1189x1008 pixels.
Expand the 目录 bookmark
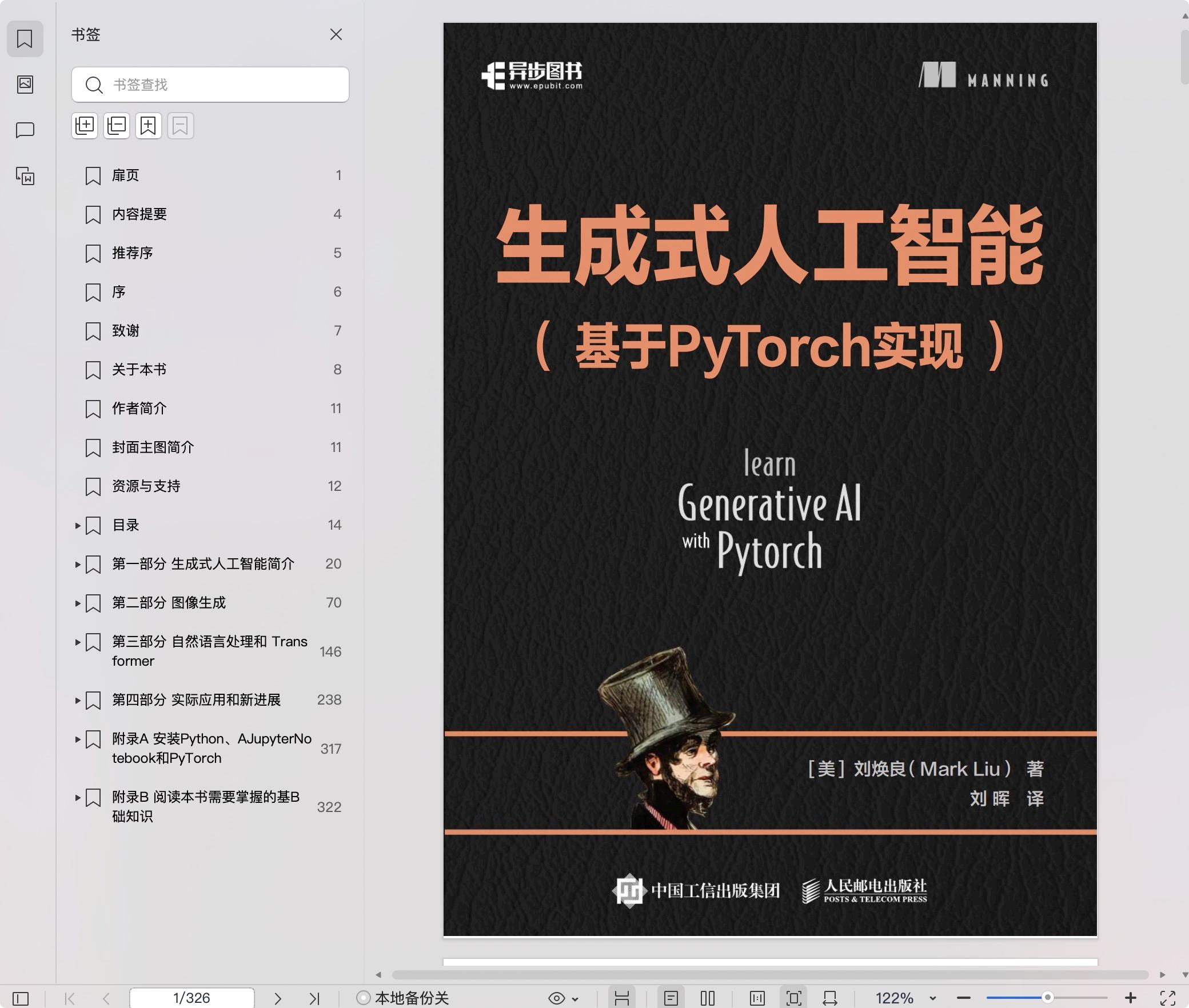78,525
